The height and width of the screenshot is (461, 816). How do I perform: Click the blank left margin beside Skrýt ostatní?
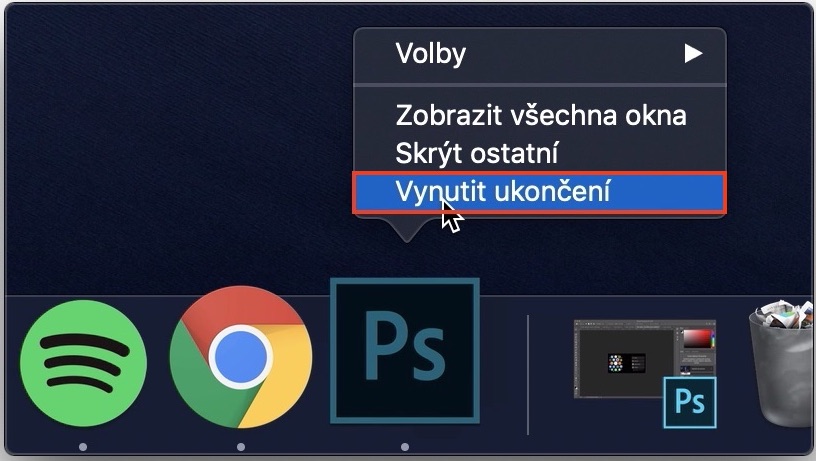(x=374, y=153)
